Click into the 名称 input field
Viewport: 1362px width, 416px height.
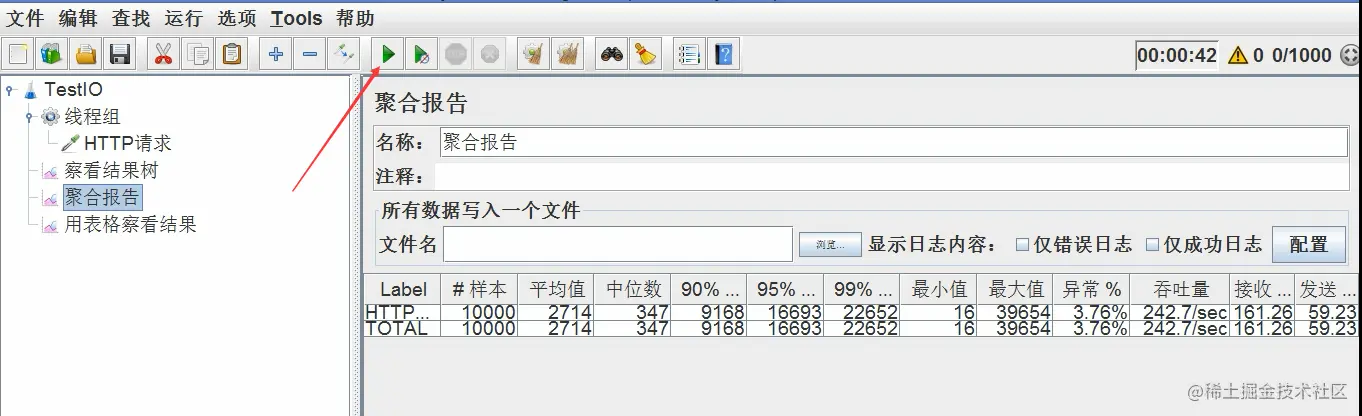pyautogui.click(x=894, y=142)
